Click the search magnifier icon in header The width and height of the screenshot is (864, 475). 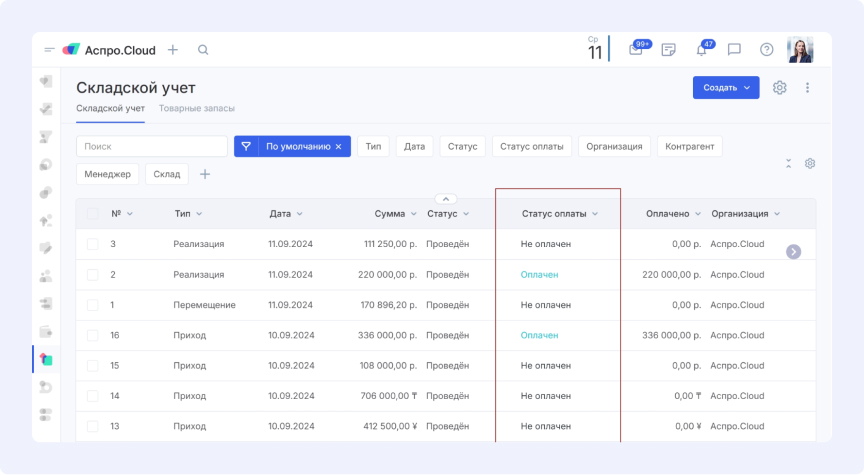click(203, 50)
